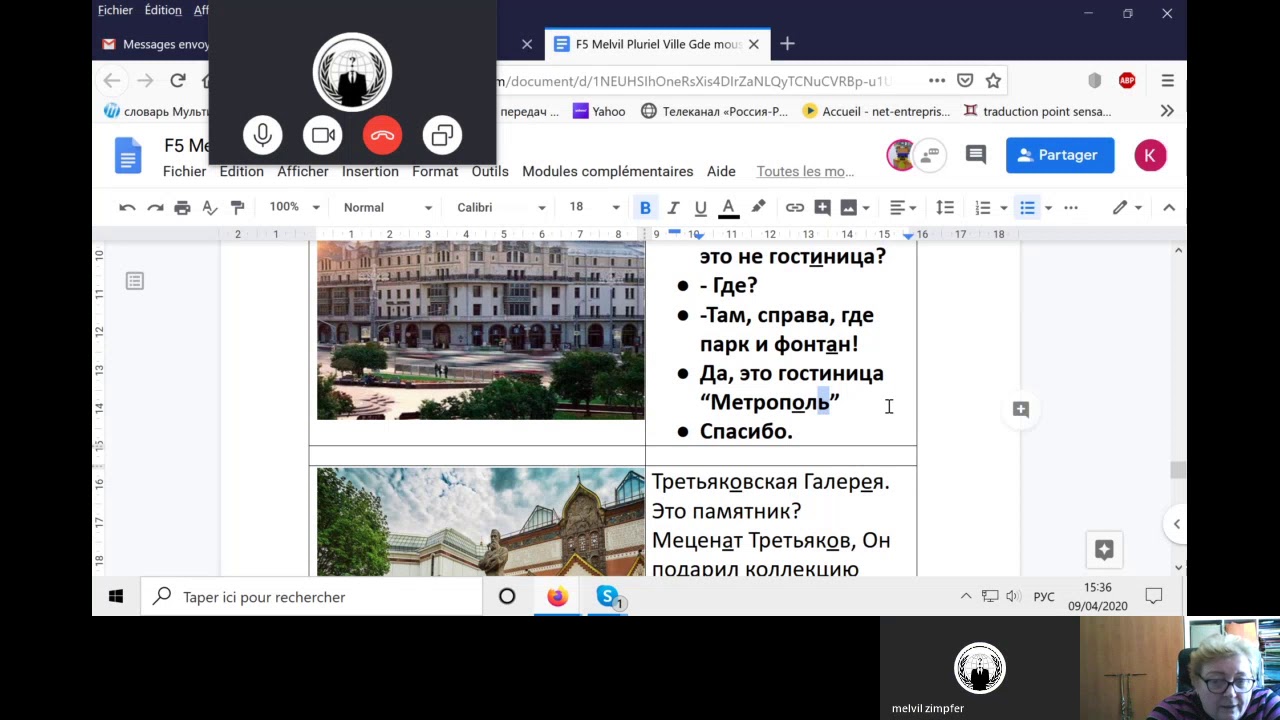Open the editing mode pencil dropdown
The height and width of the screenshot is (720, 1280).
(1127, 207)
